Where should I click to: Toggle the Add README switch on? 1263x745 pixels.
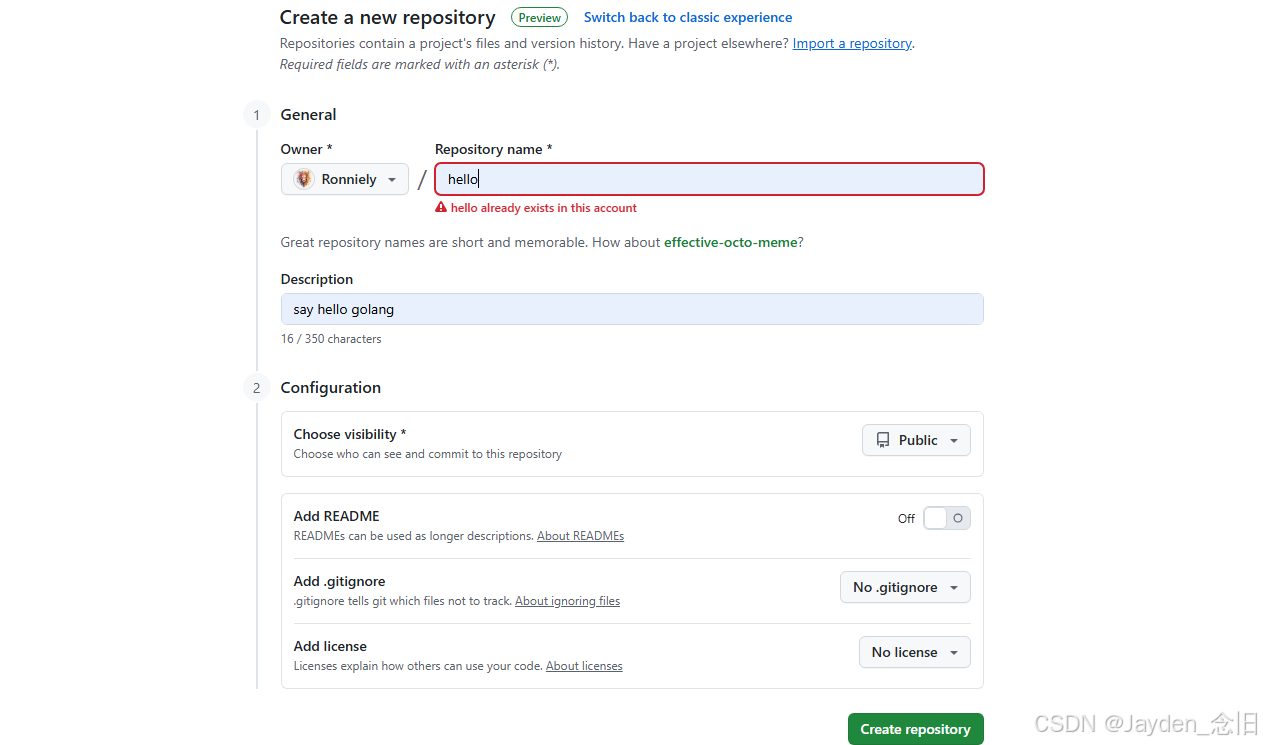(946, 518)
